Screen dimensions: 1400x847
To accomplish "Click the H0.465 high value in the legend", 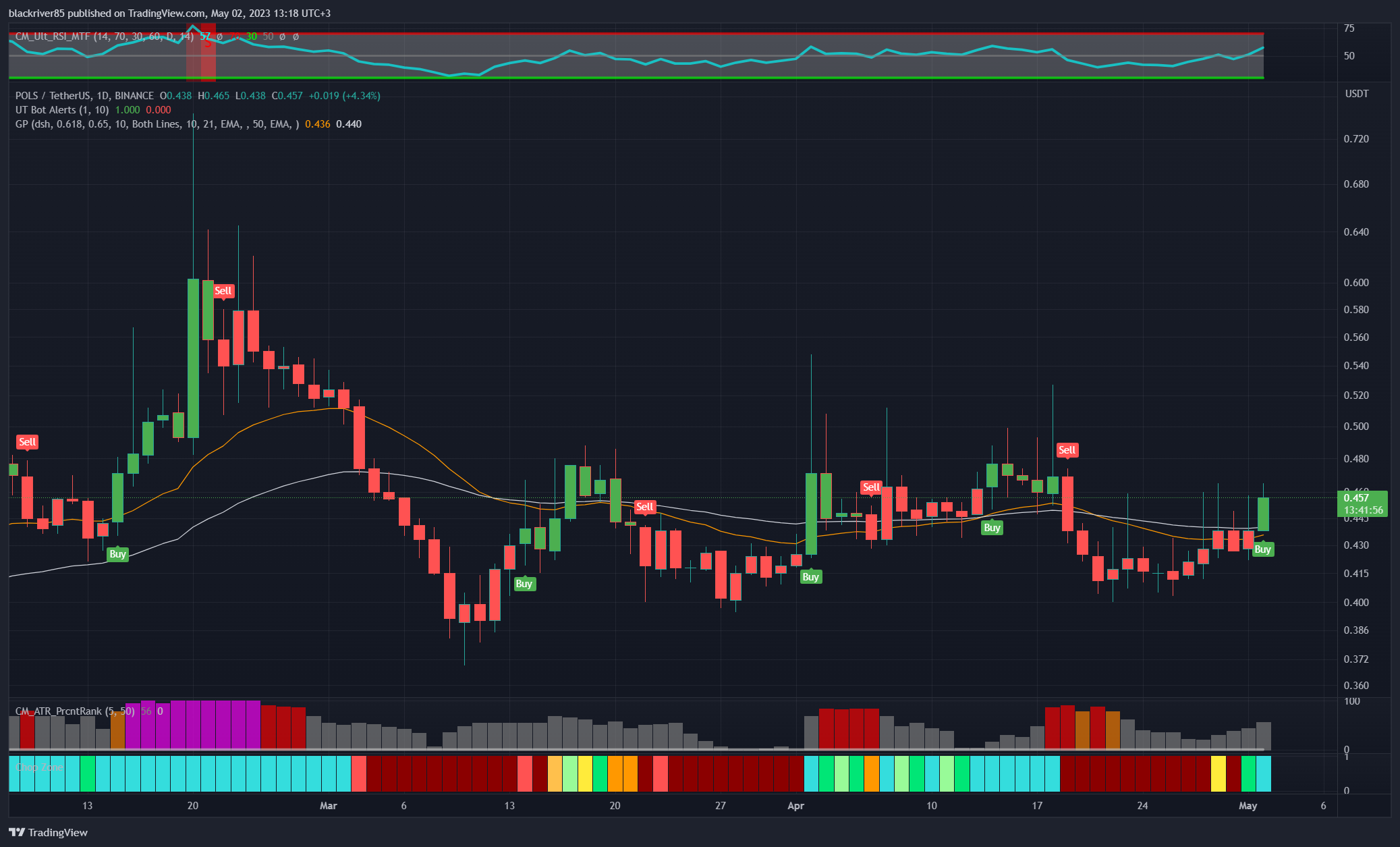I will 214,96.
